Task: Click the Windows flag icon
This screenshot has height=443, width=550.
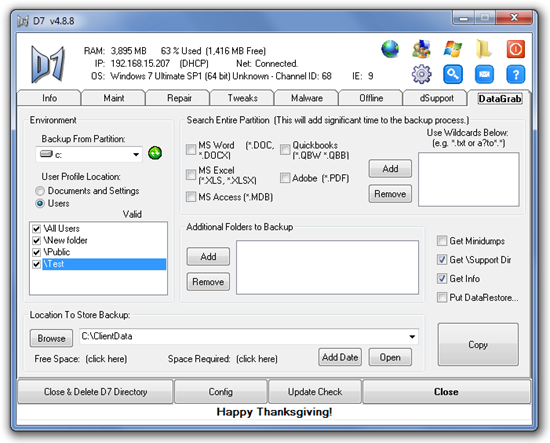Action: [x=452, y=48]
